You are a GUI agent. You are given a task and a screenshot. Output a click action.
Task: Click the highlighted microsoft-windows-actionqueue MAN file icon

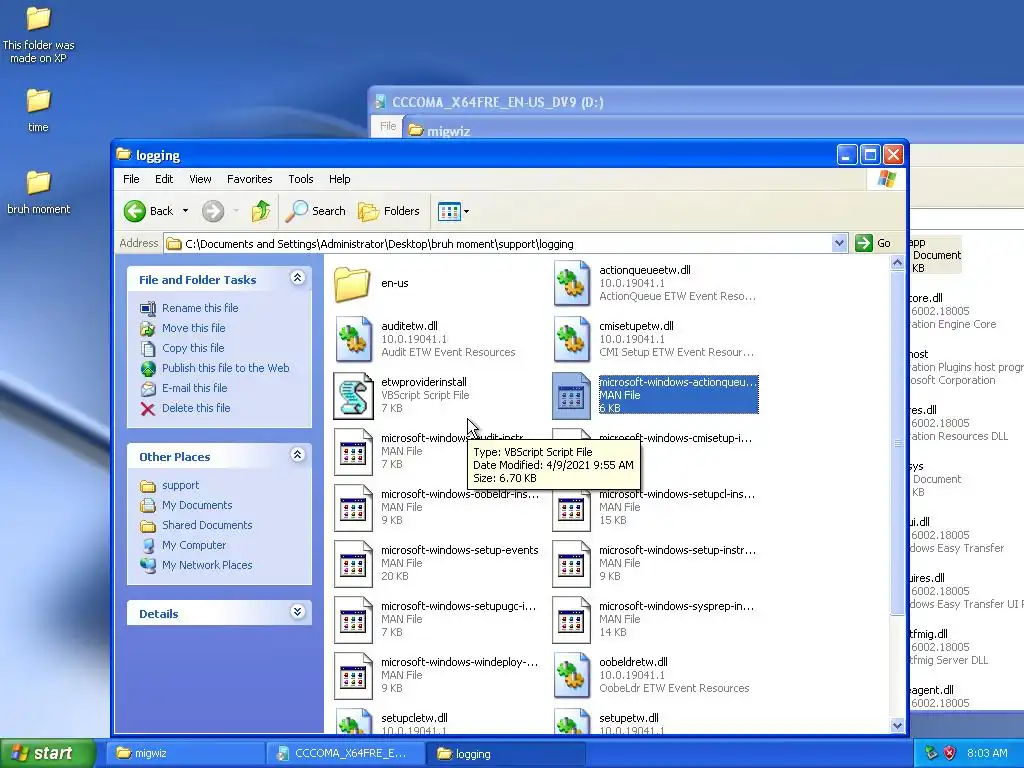click(571, 395)
